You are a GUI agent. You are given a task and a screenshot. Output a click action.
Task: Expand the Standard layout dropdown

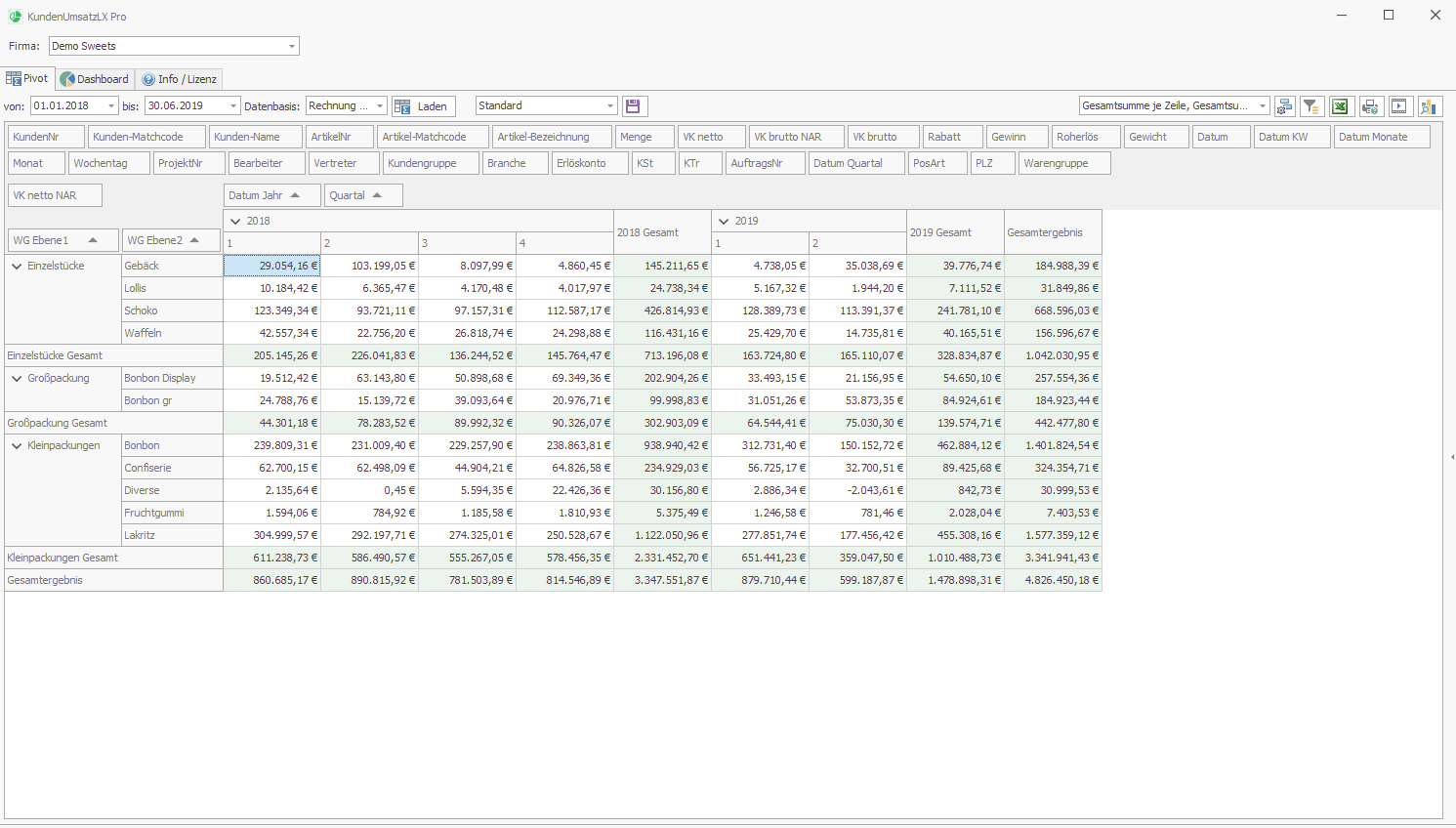click(609, 106)
